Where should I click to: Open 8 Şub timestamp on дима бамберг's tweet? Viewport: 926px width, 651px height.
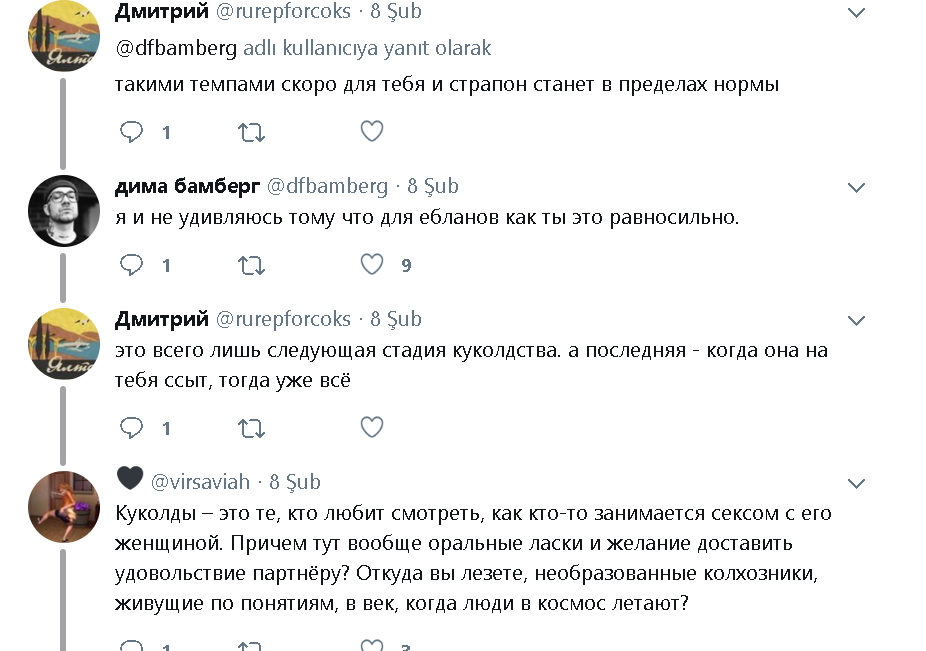[x=432, y=186]
